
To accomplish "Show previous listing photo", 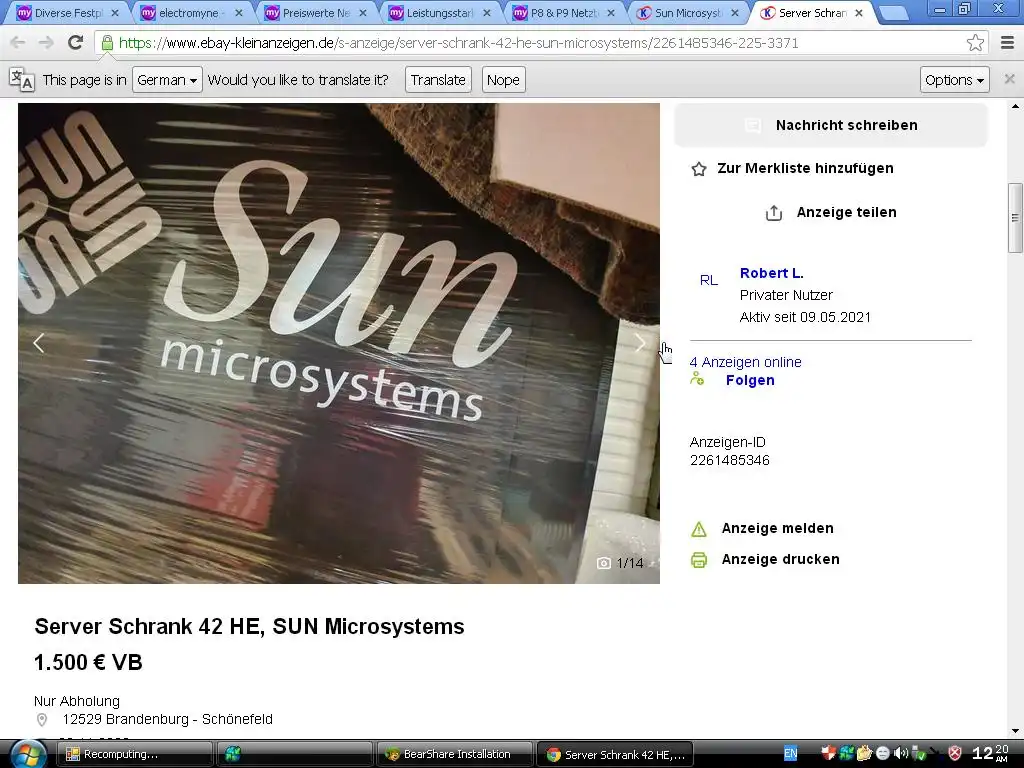I will [39, 343].
